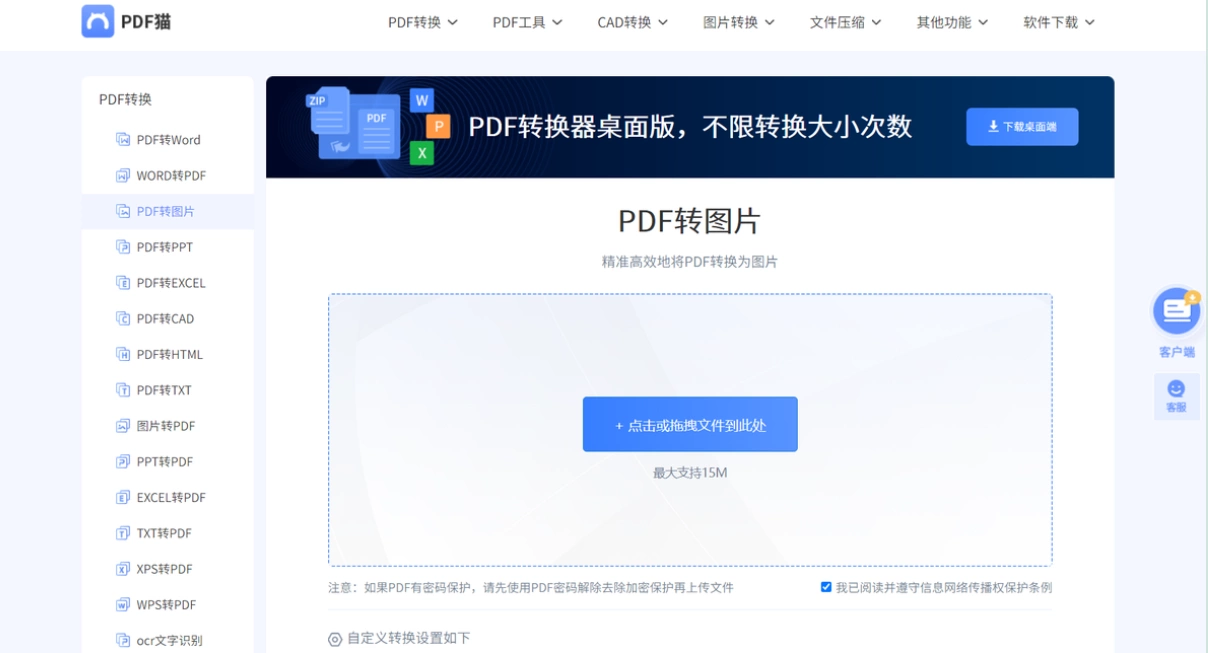The image size is (1208, 653).
Task: Click the 图片转PDF sidebar icon
Action: pos(123,426)
